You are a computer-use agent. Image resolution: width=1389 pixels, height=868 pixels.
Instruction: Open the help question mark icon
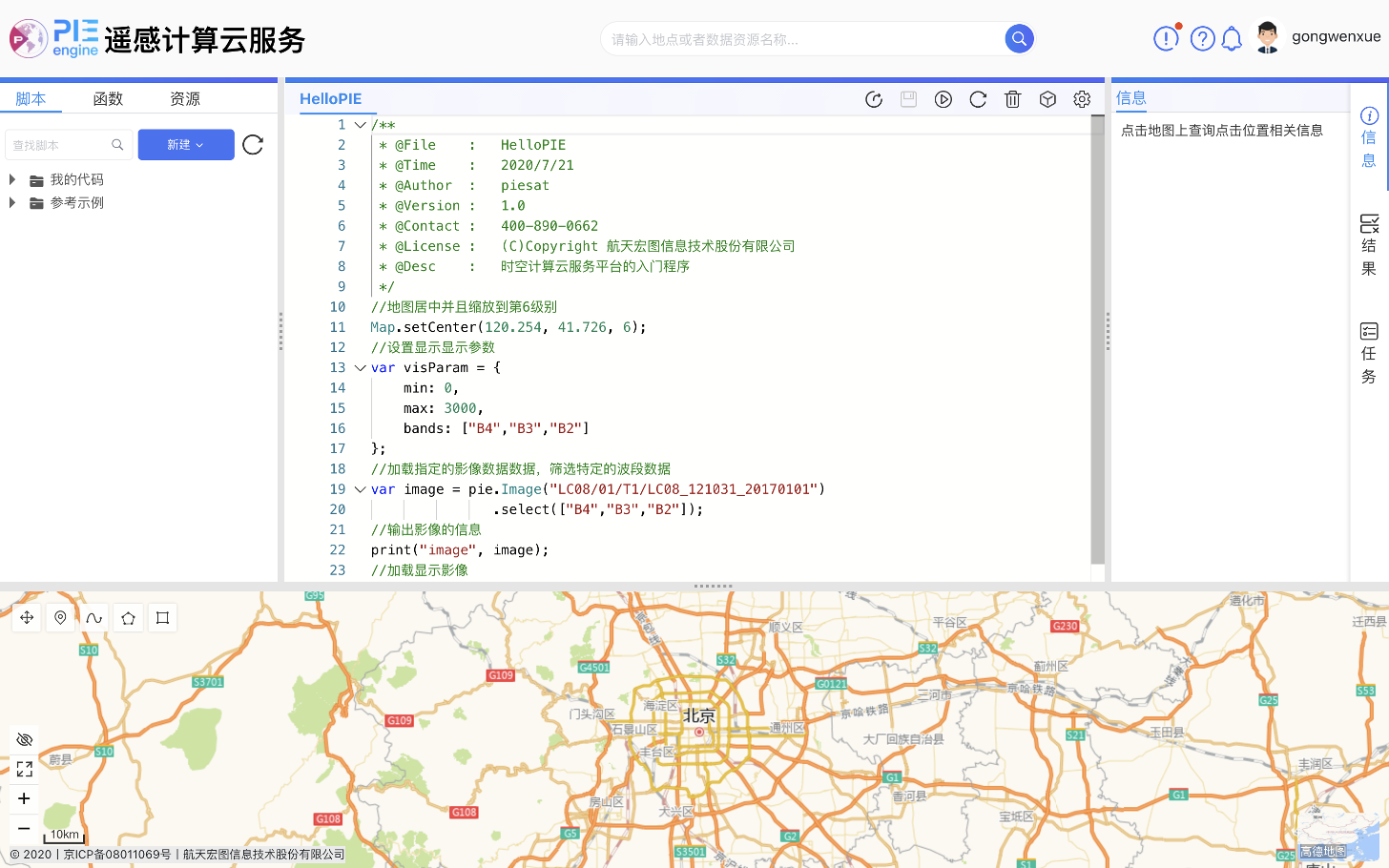[x=1202, y=38]
